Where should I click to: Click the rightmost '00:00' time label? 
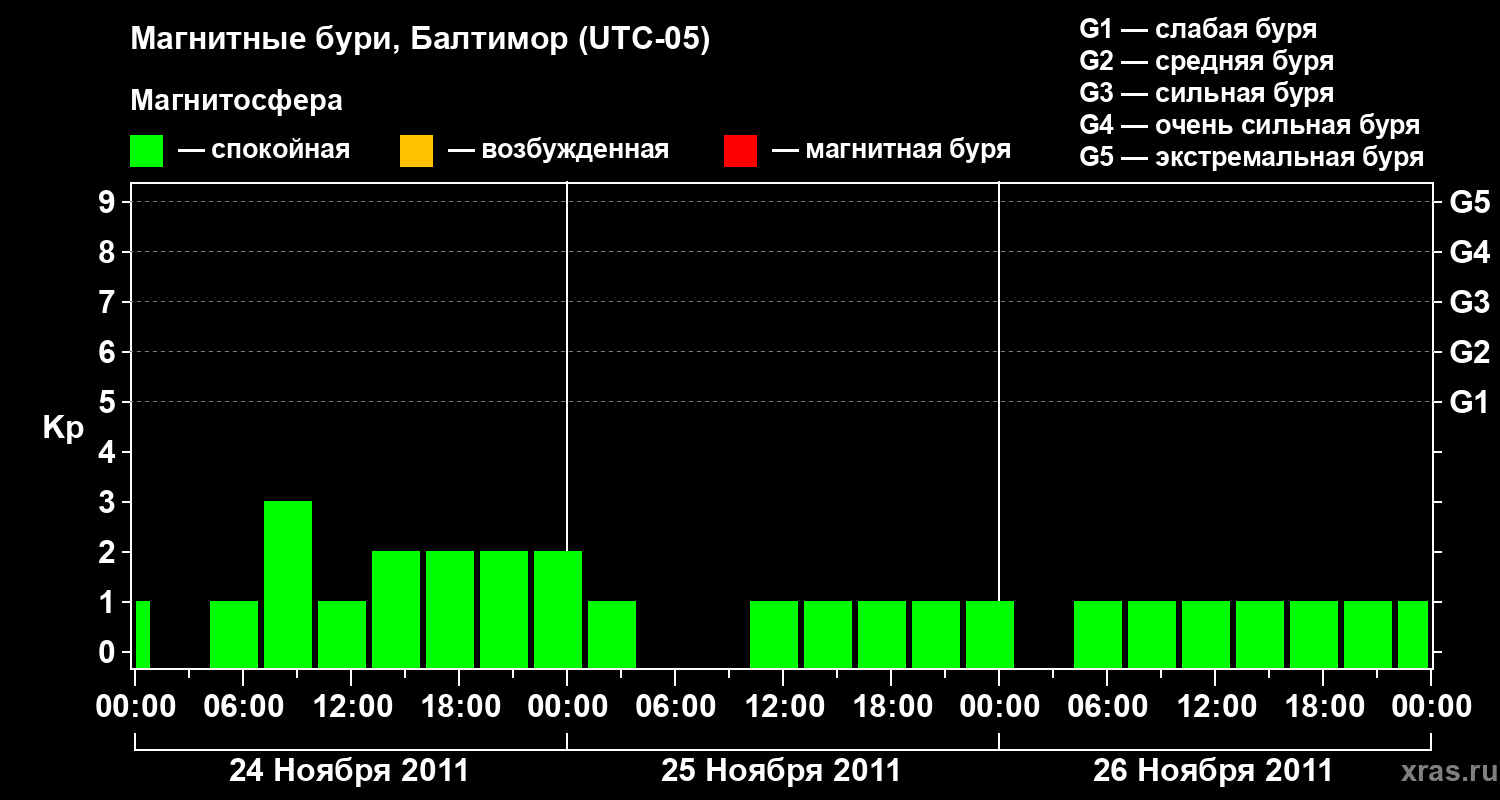(x=1431, y=707)
